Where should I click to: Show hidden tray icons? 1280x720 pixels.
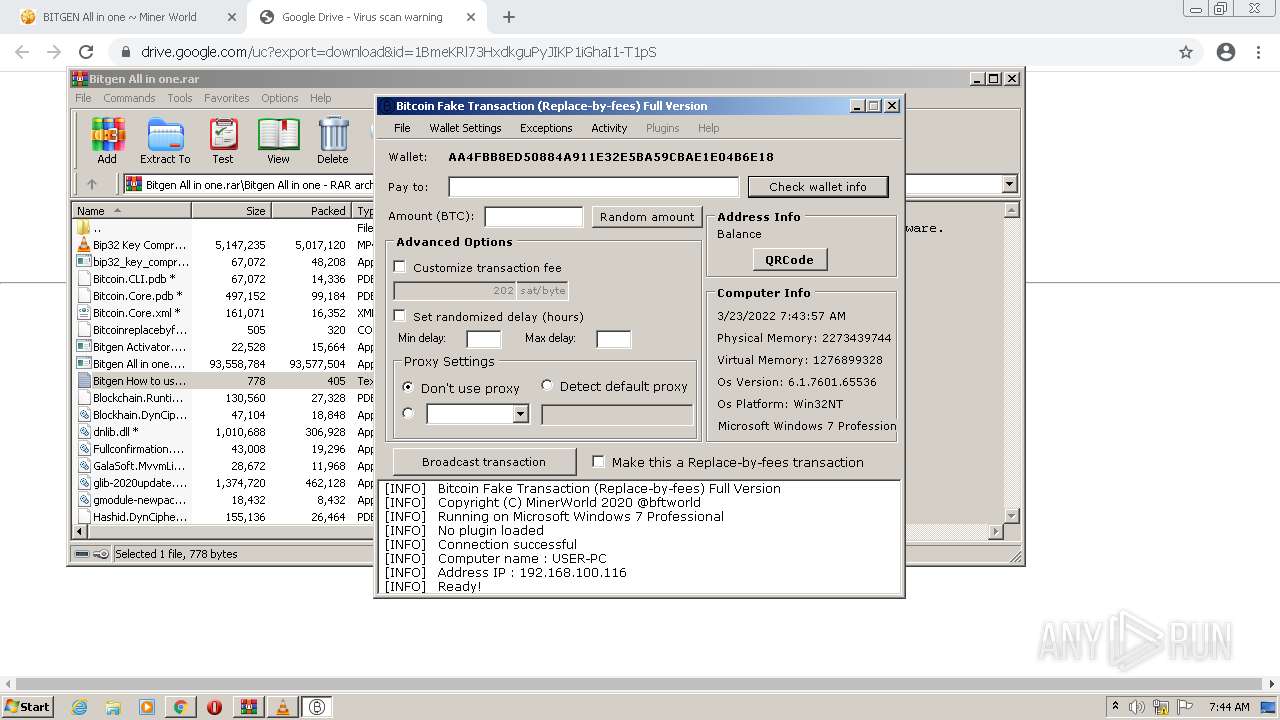point(1115,707)
